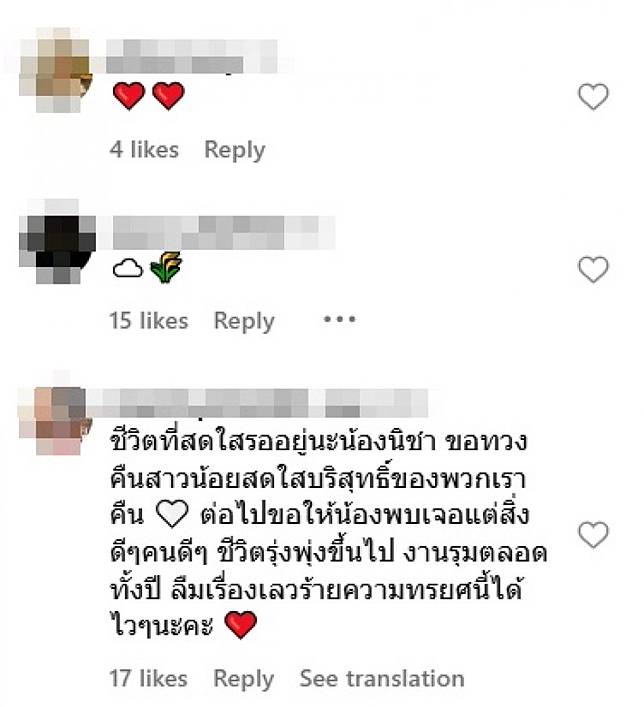644x707 pixels.
Task: Click the cloud emoji in the second comment
Action: click(128, 268)
